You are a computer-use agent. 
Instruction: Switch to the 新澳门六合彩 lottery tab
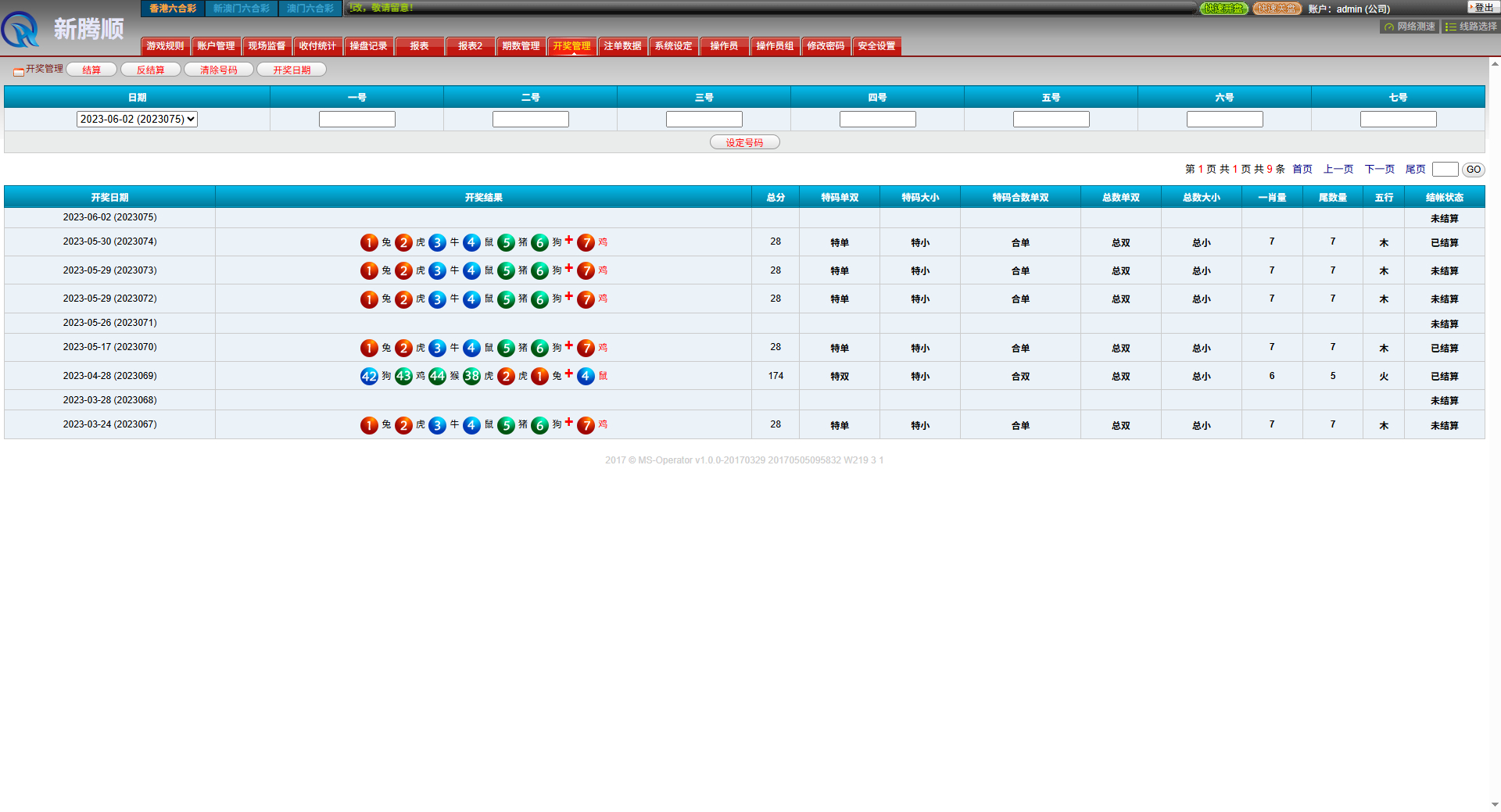coord(242,9)
